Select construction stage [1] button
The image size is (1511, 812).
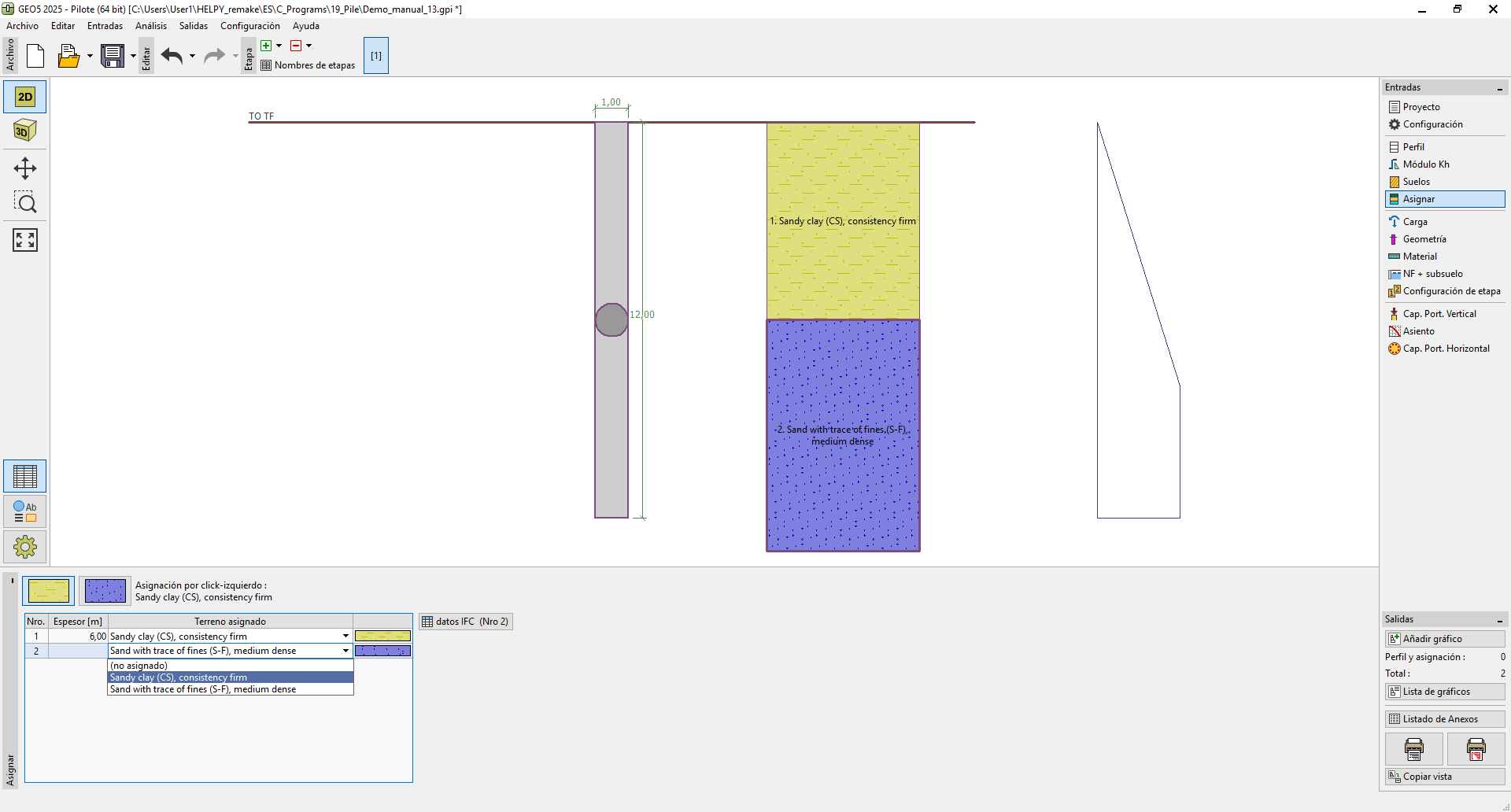pyautogui.click(x=376, y=56)
